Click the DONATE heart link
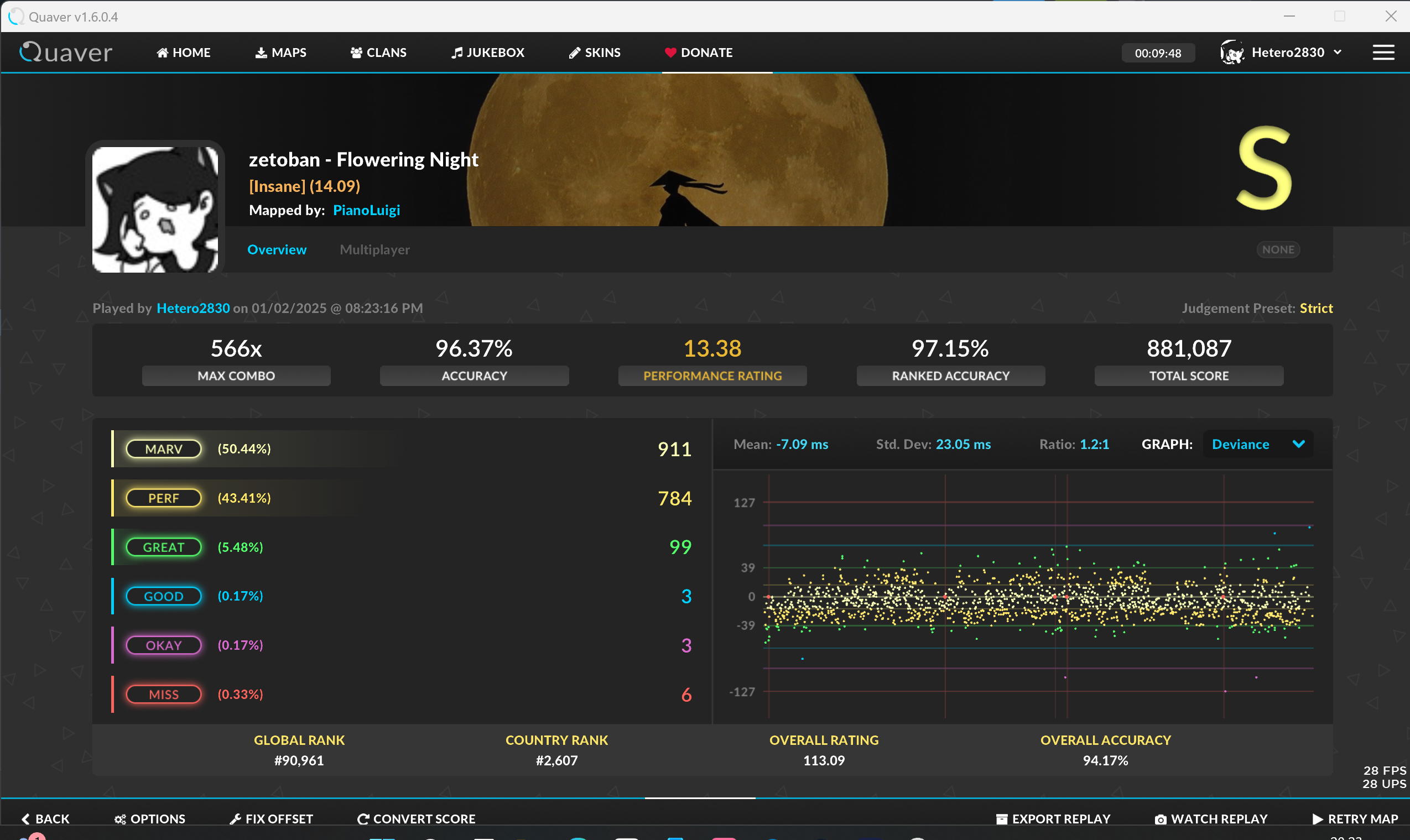Screen dimensions: 1410x840 click(699, 53)
